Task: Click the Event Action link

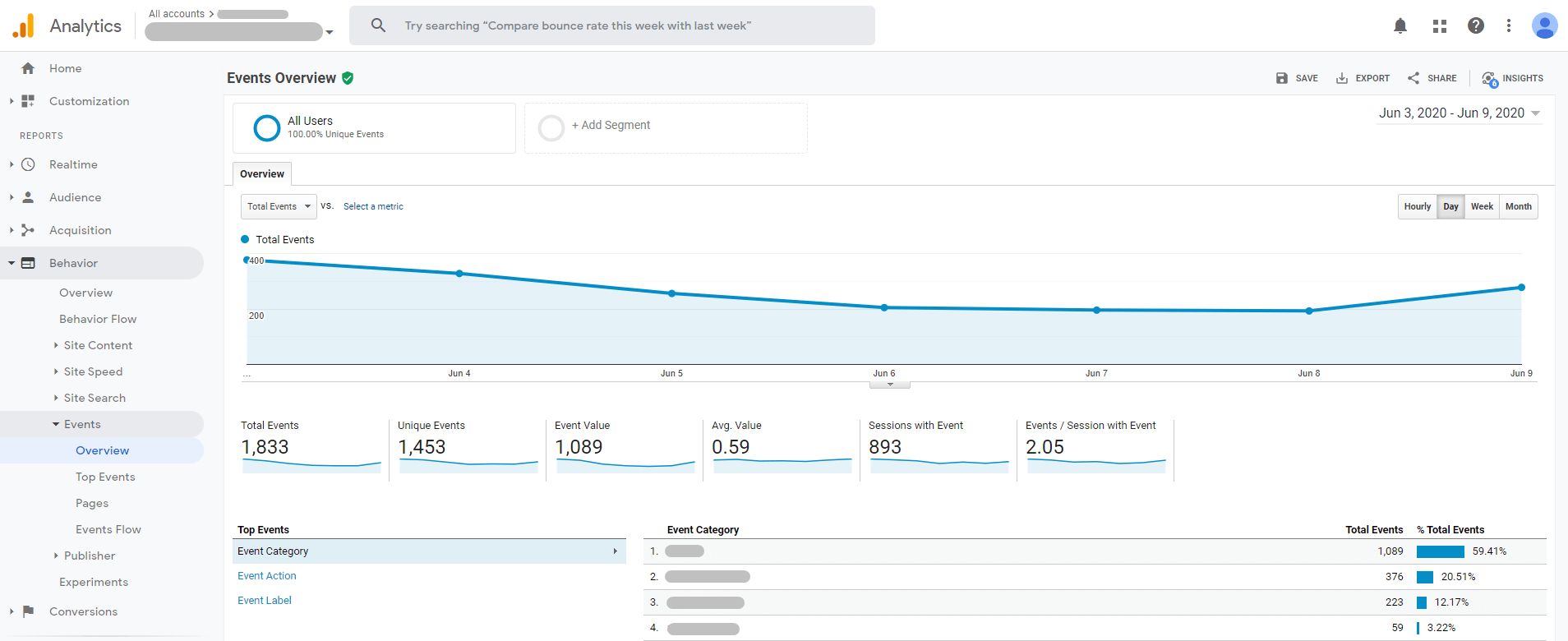Action: pyautogui.click(x=267, y=576)
